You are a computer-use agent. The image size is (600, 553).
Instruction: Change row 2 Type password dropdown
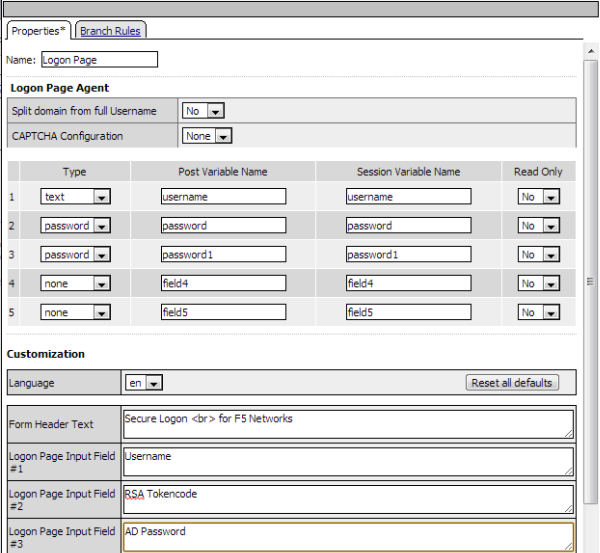tap(74, 226)
